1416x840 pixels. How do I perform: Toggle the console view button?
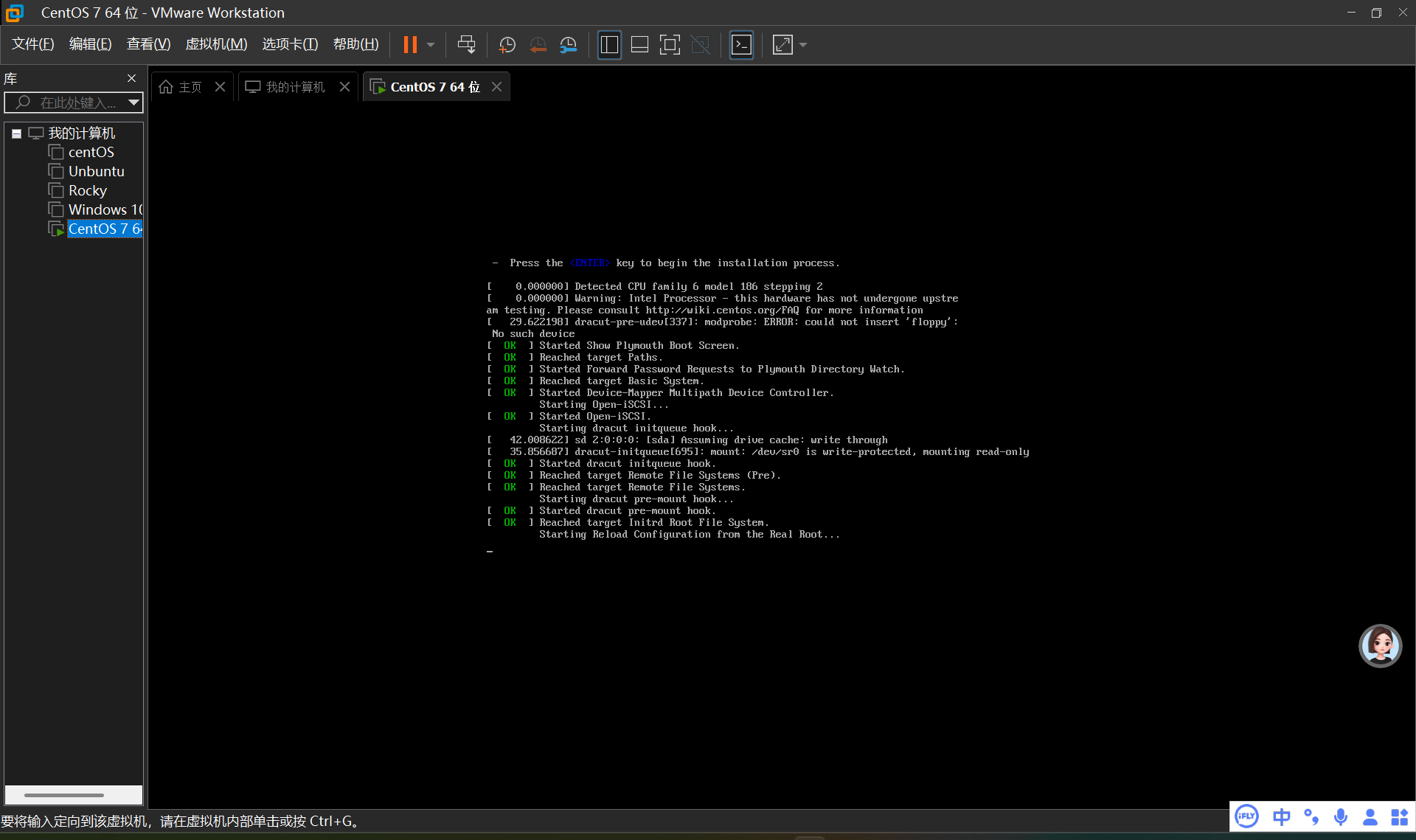click(741, 45)
